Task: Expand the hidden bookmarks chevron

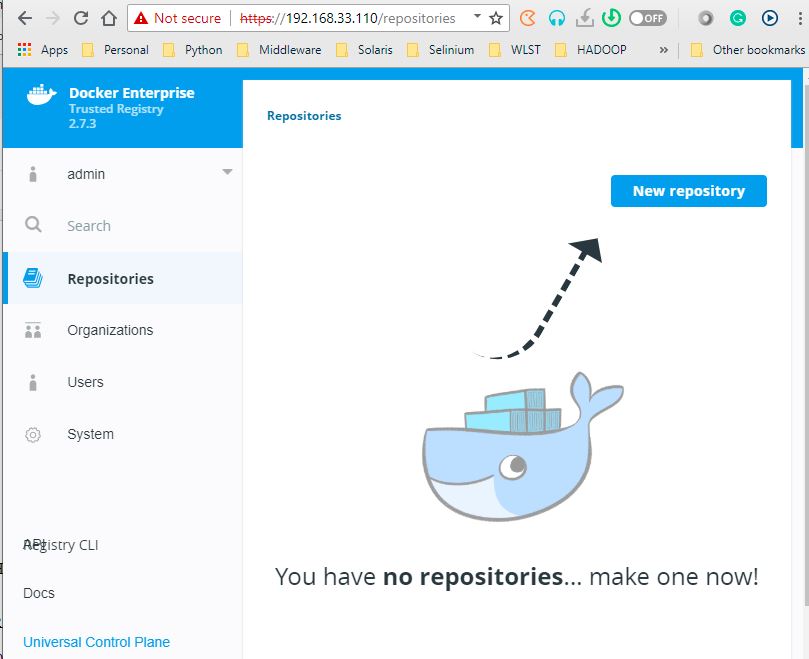Action: 661,49
